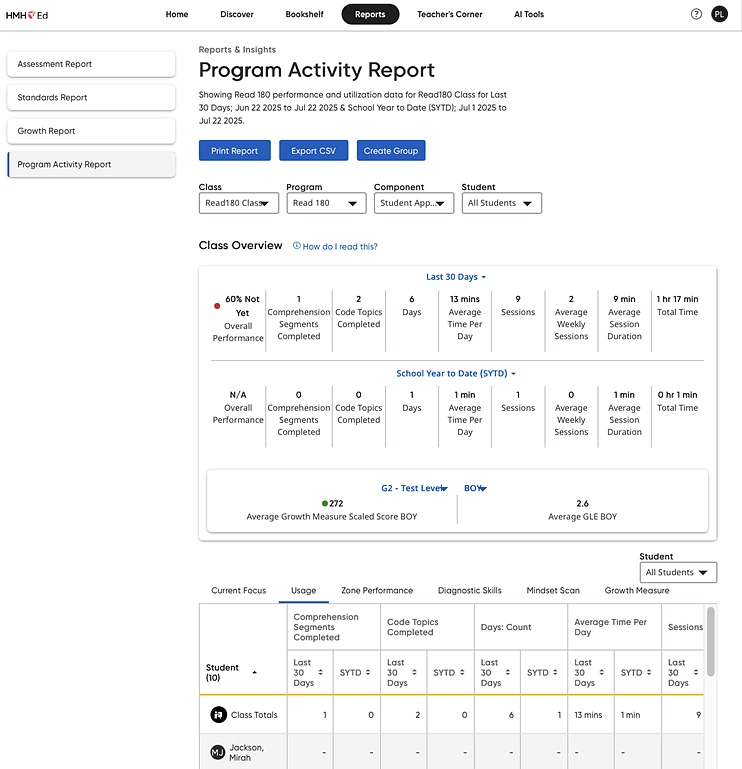Open the Component dropdown Student App
Image resolution: width=742 pixels, height=769 pixels.
414,203
